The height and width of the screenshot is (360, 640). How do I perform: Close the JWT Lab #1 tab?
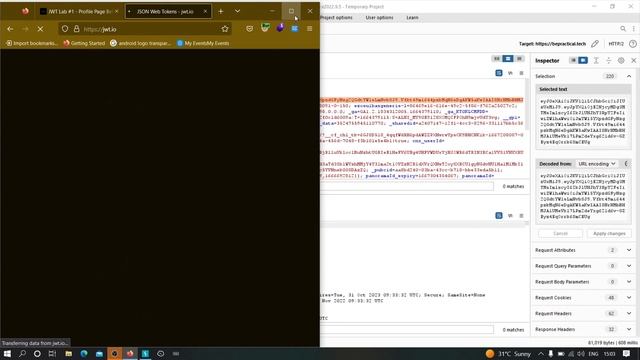pos(117,11)
